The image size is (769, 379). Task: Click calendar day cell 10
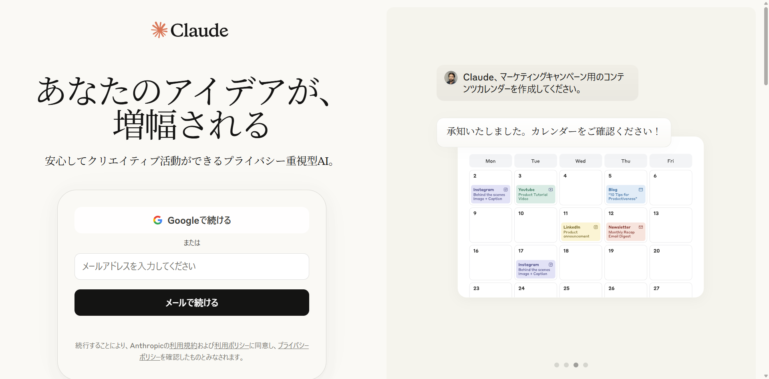[x=535, y=225]
